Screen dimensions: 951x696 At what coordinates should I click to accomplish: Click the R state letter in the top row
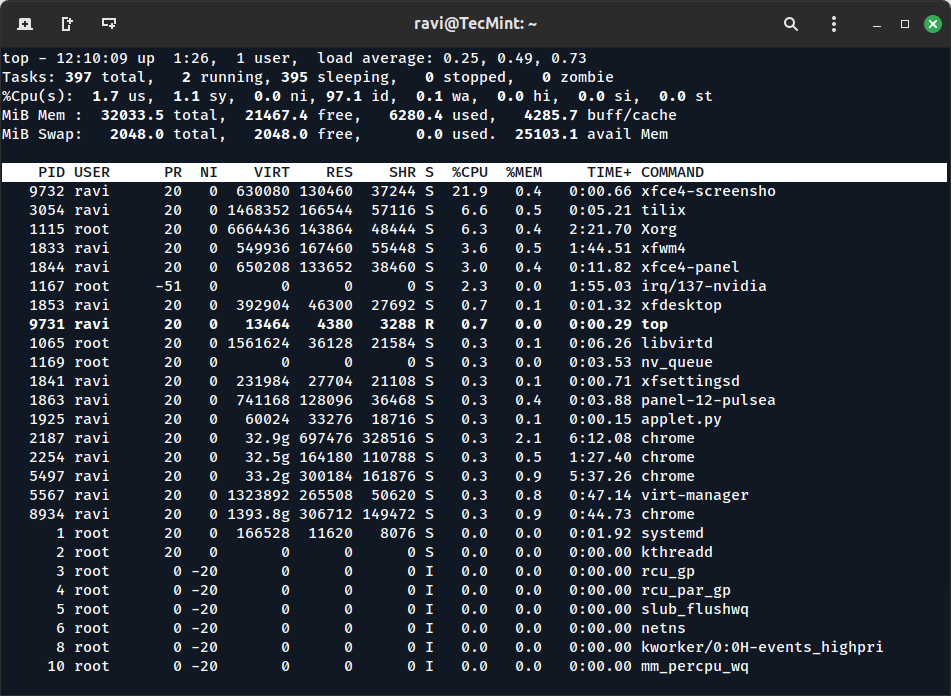tap(429, 324)
